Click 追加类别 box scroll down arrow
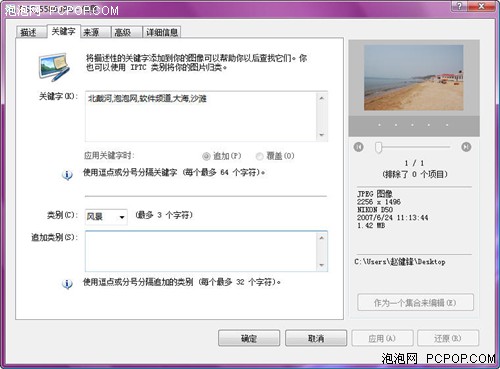Viewport: 500px width, 369px height. coord(322,265)
